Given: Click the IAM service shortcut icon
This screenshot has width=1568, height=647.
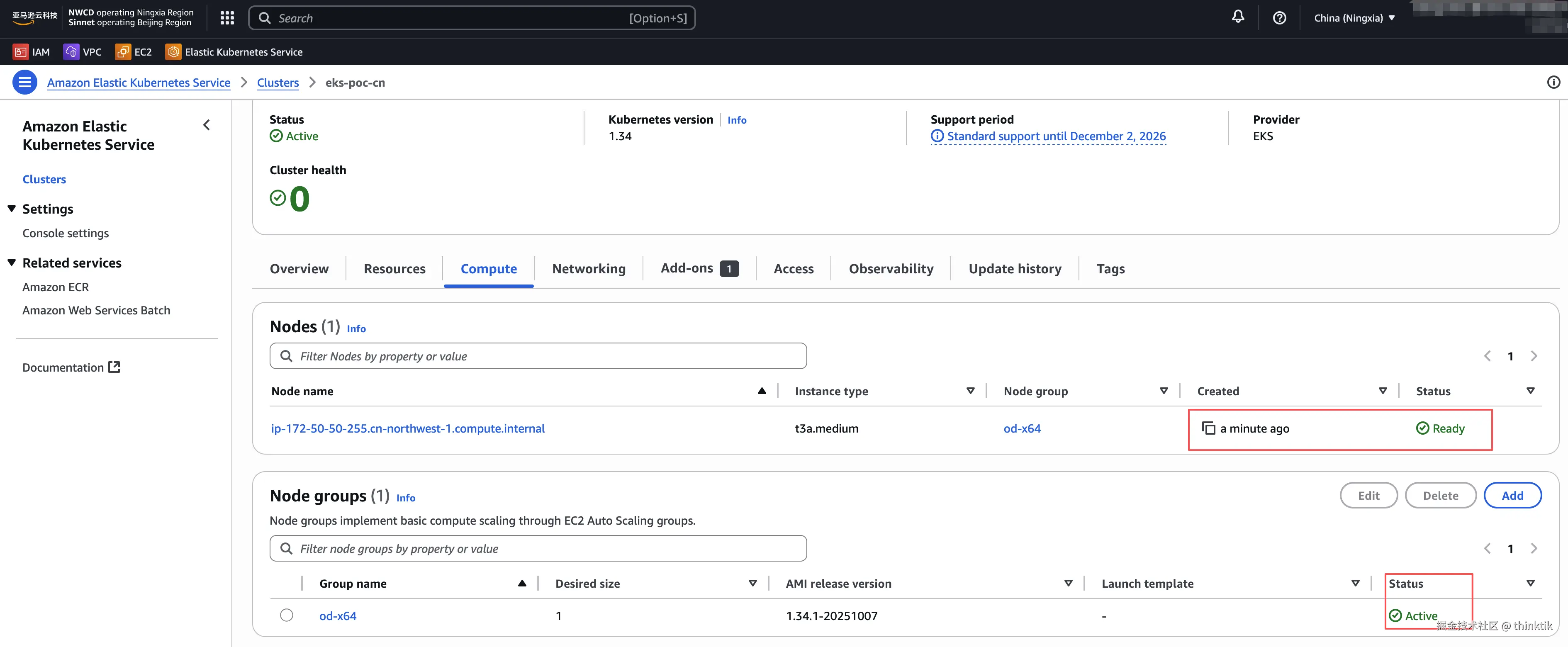Looking at the screenshot, I should 20,52.
